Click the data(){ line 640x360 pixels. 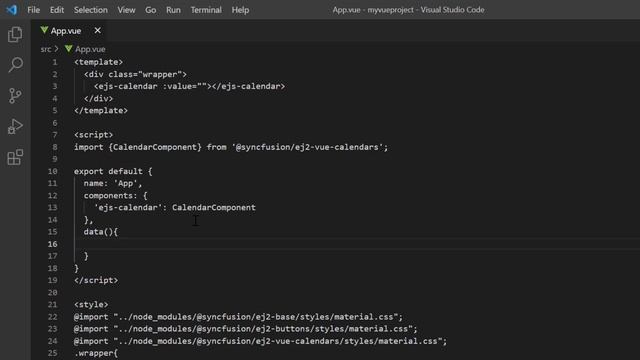[101, 232]
